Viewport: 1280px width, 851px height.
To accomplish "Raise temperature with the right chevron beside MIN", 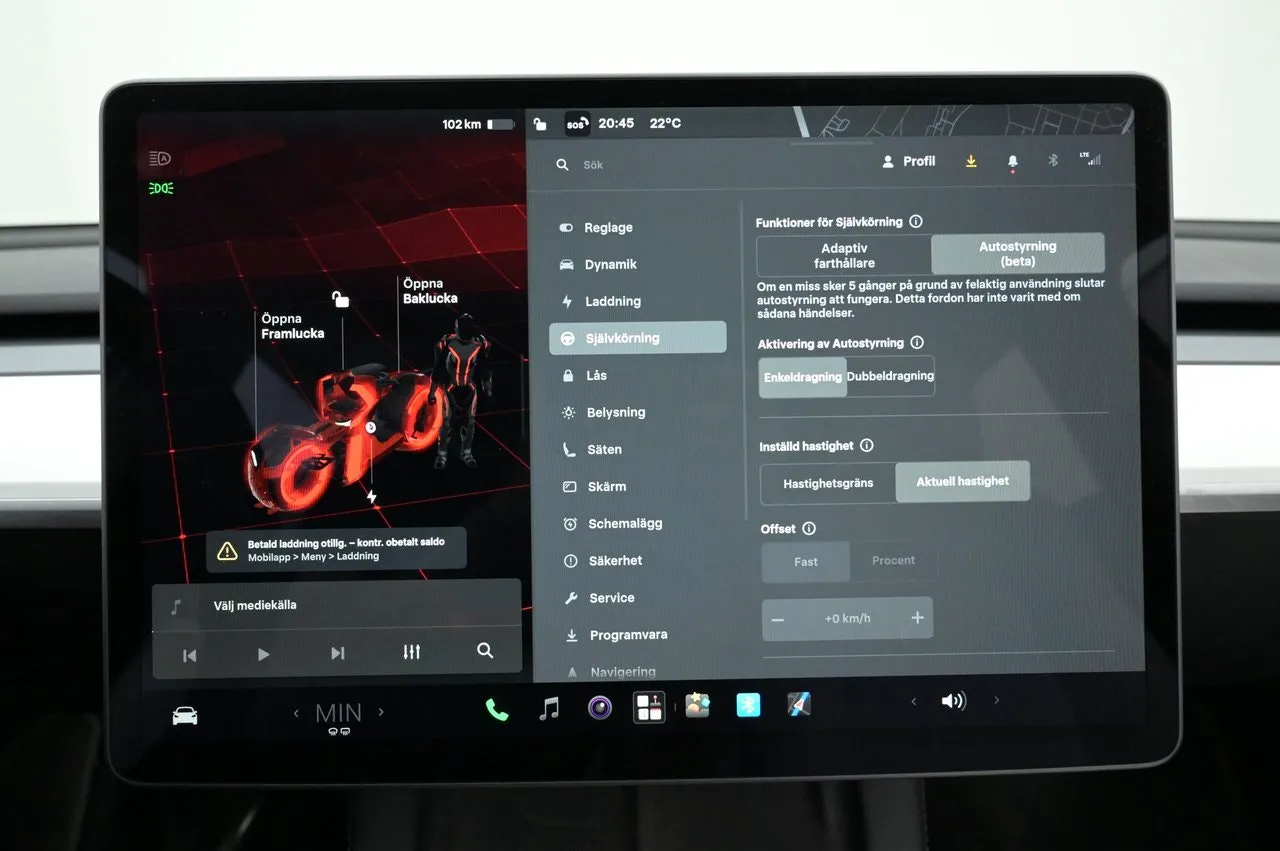I will click(380, 713).
